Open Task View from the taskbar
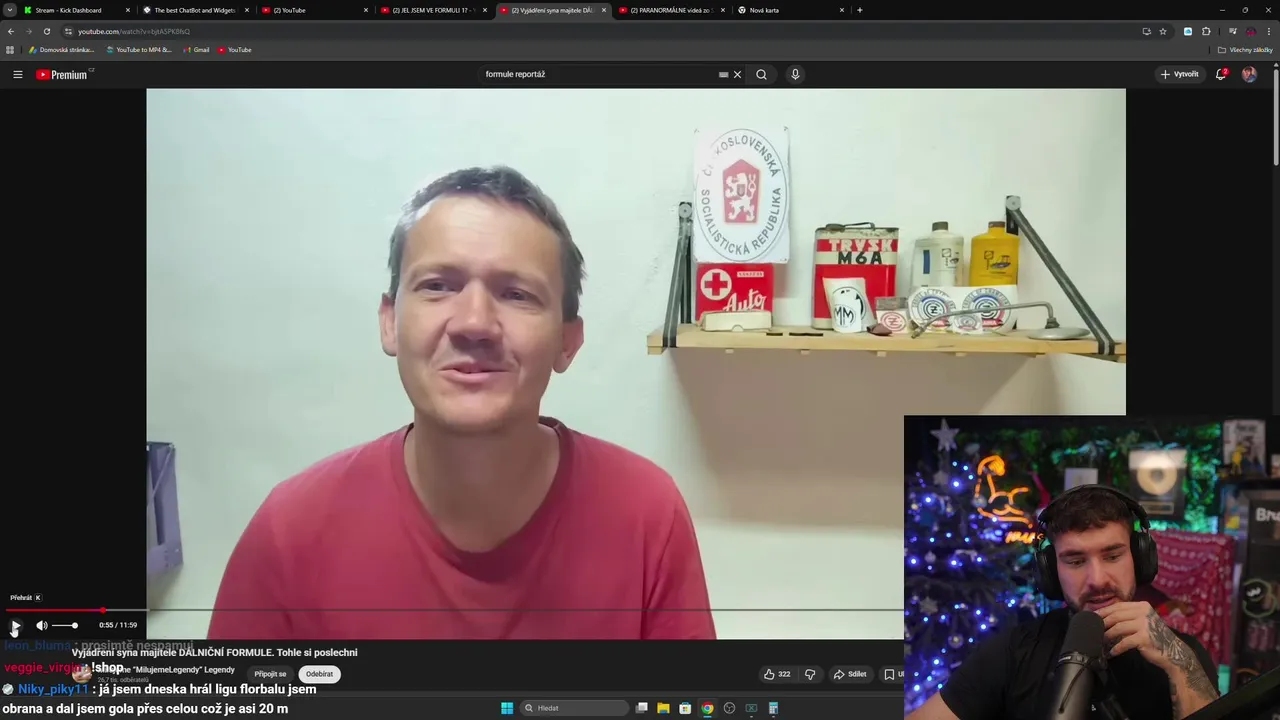The width and height of the screenshot is (1280, 720). (x=642, y=708)
